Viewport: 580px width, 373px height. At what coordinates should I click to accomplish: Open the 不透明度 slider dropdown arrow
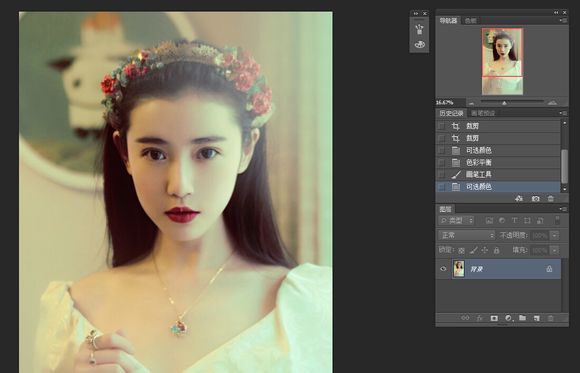(554, 235)
